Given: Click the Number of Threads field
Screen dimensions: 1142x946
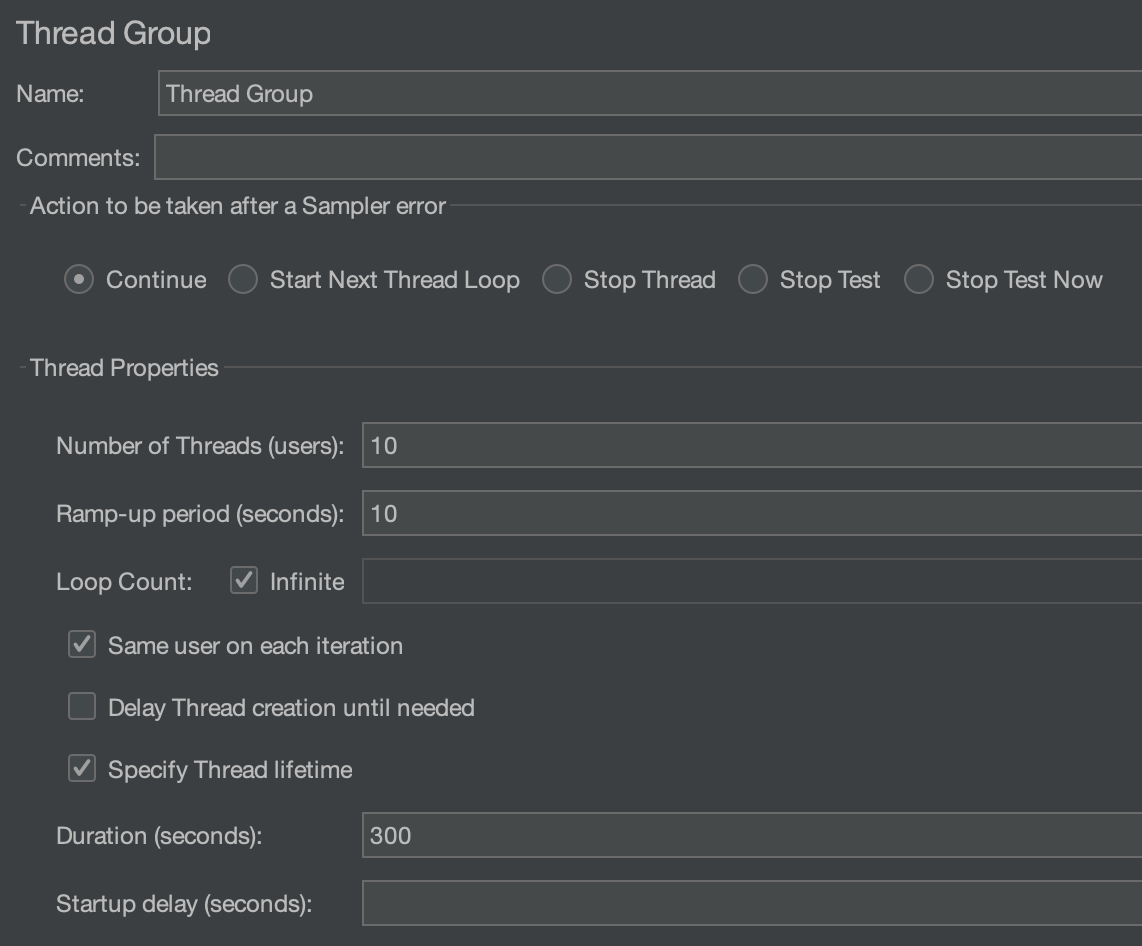Looking at the screenshot, I should pyautogui.click(x=752, y=446).
